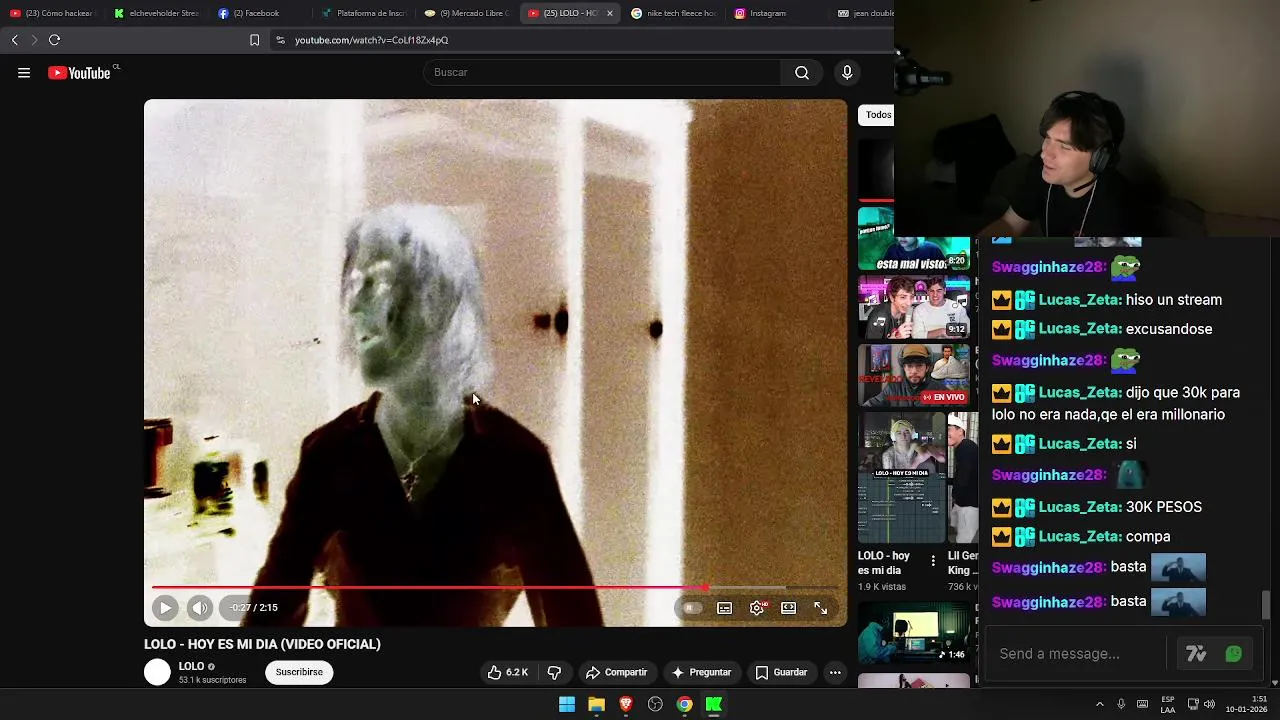Open the green emoji picker in chat

(1234, 654)
